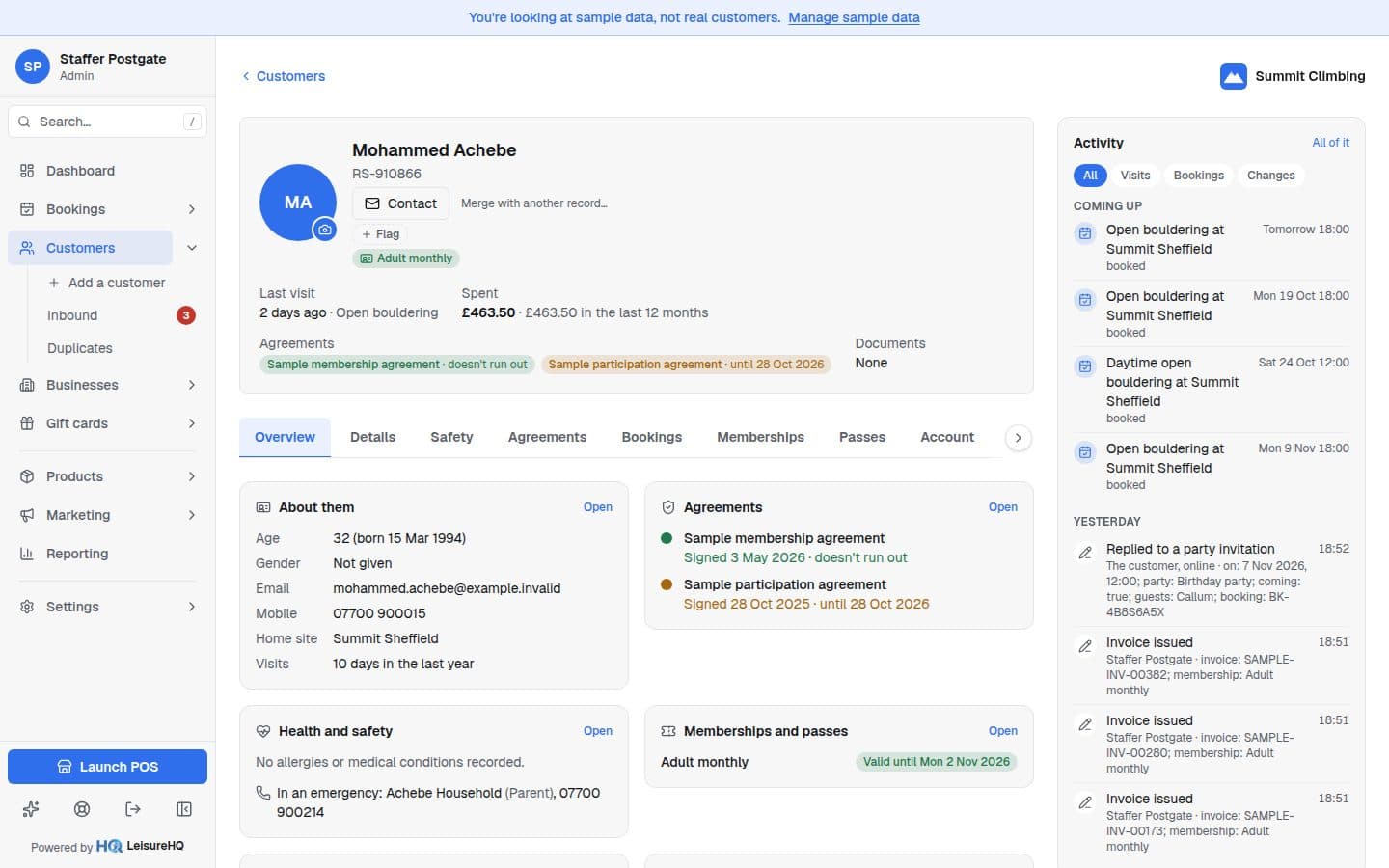Click the Businesses building icon
The width and height of the screenshot is (1389, 868).
(27, 385)
